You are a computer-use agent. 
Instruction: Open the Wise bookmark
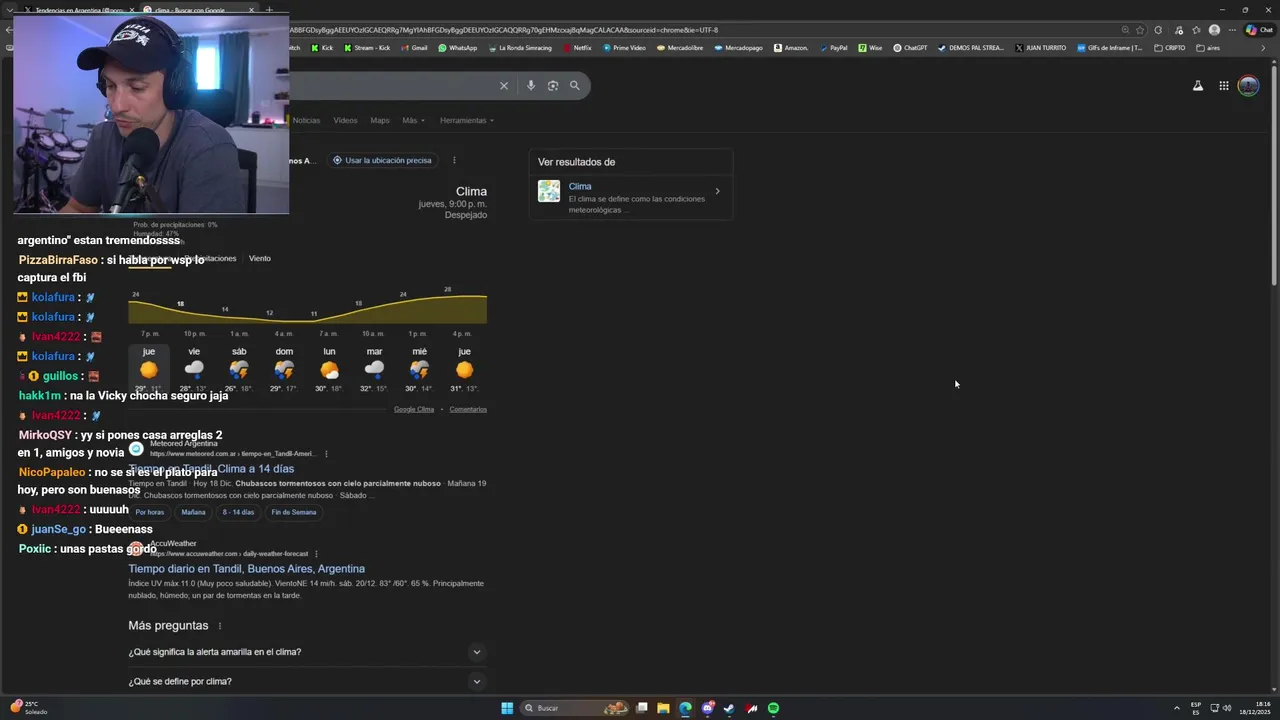point(871,48)
